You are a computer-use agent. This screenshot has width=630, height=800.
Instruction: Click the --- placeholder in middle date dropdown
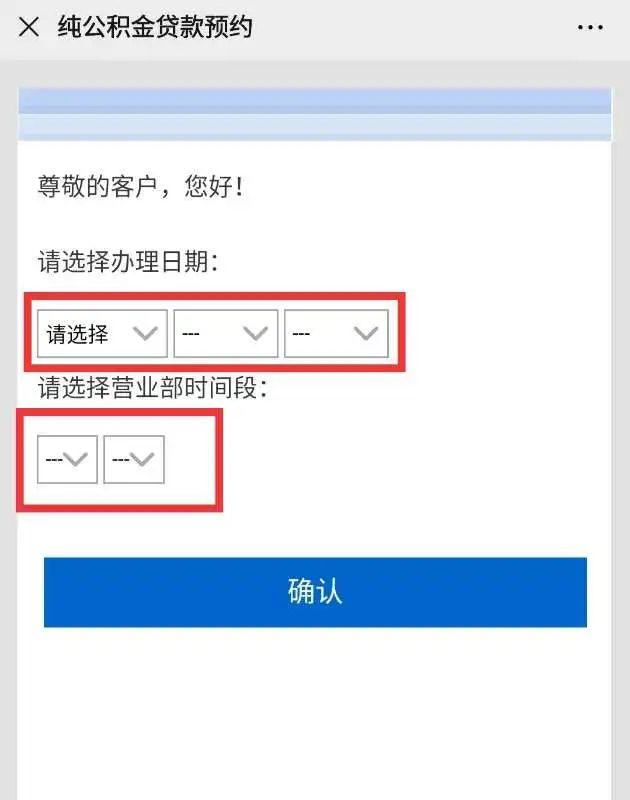click(x=190, y=334)
